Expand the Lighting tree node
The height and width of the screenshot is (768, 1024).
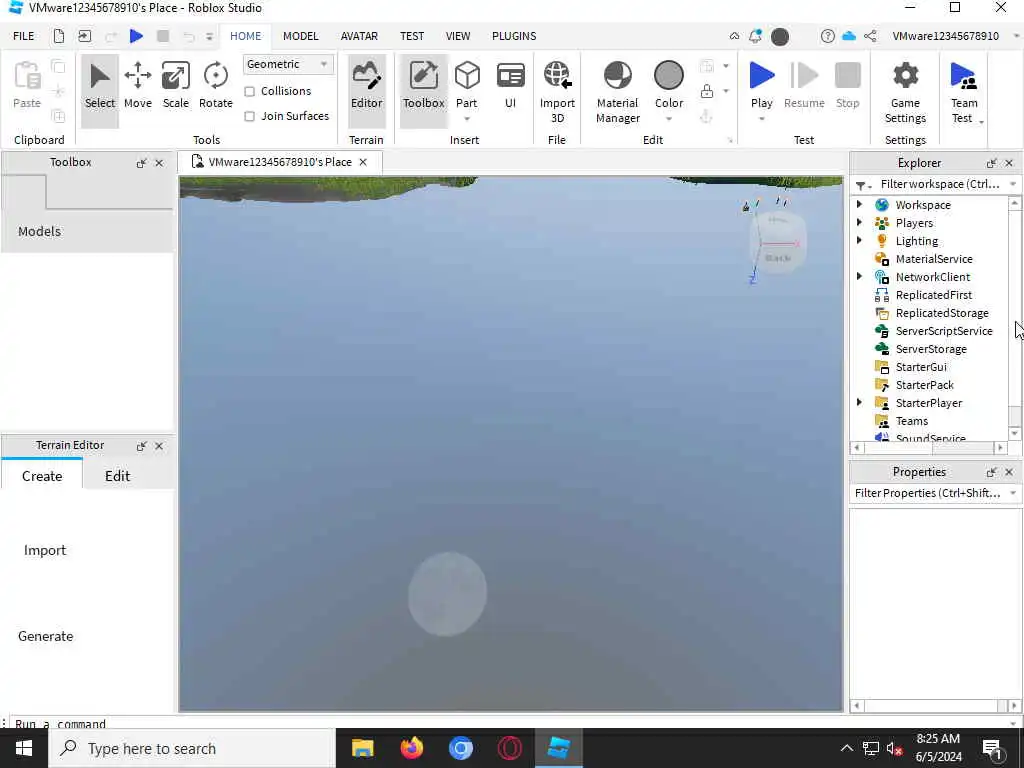point(859,240)
